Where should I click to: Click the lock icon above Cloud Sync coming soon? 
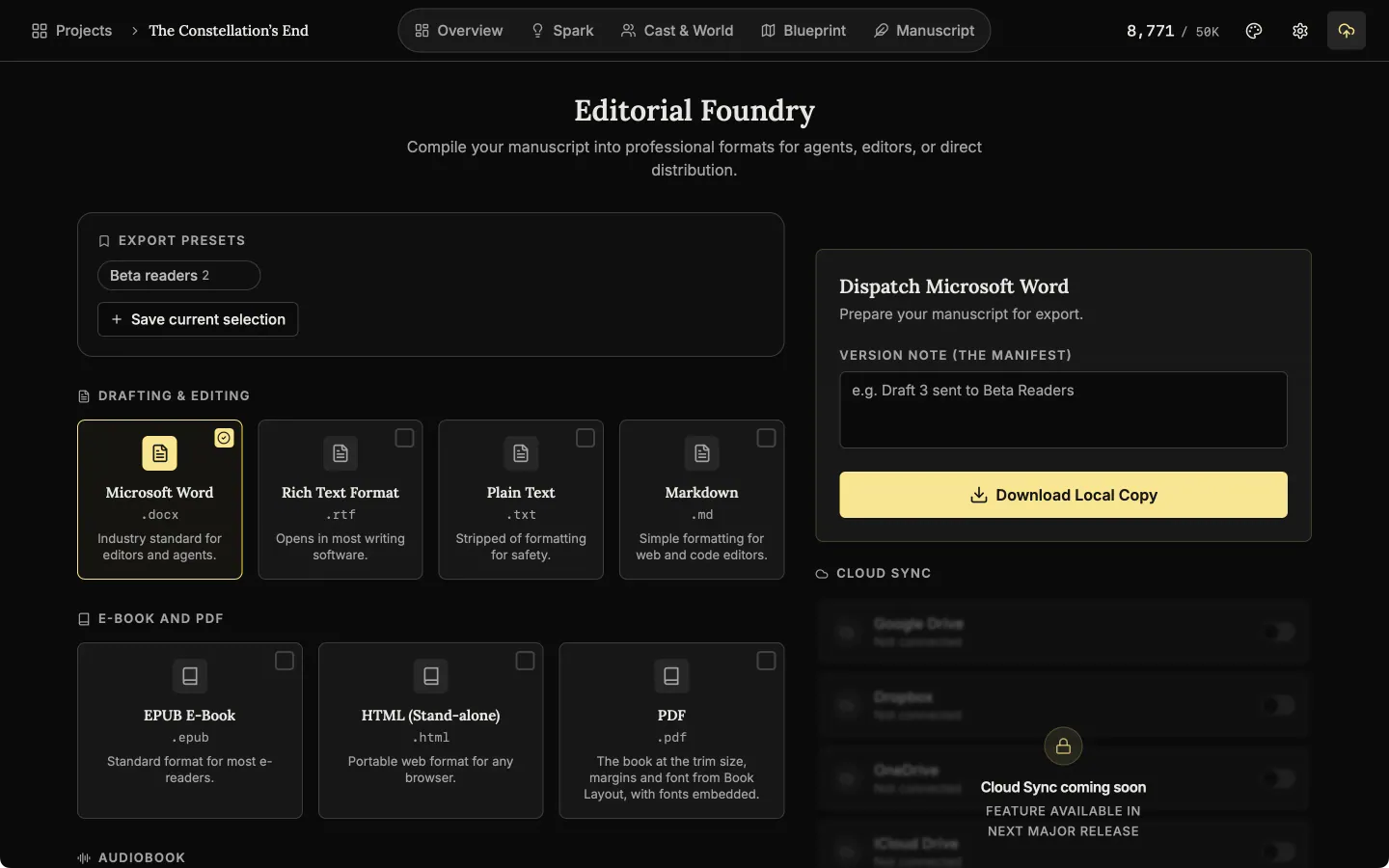(1063, 746)
